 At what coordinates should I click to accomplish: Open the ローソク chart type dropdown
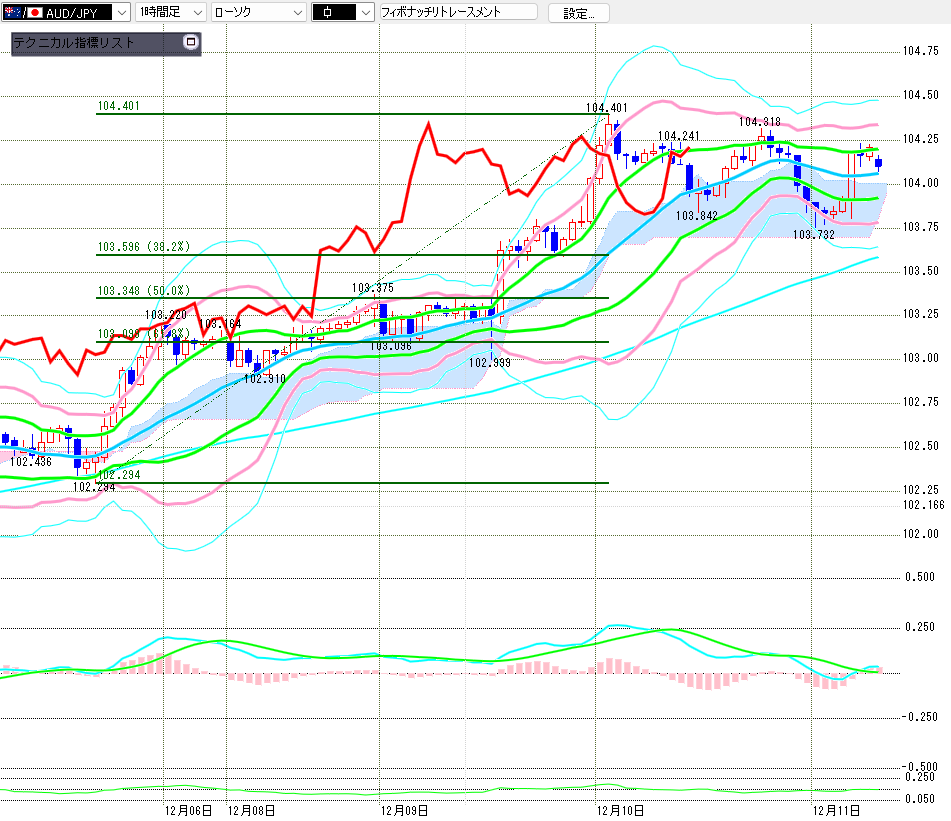coord(298,12)
